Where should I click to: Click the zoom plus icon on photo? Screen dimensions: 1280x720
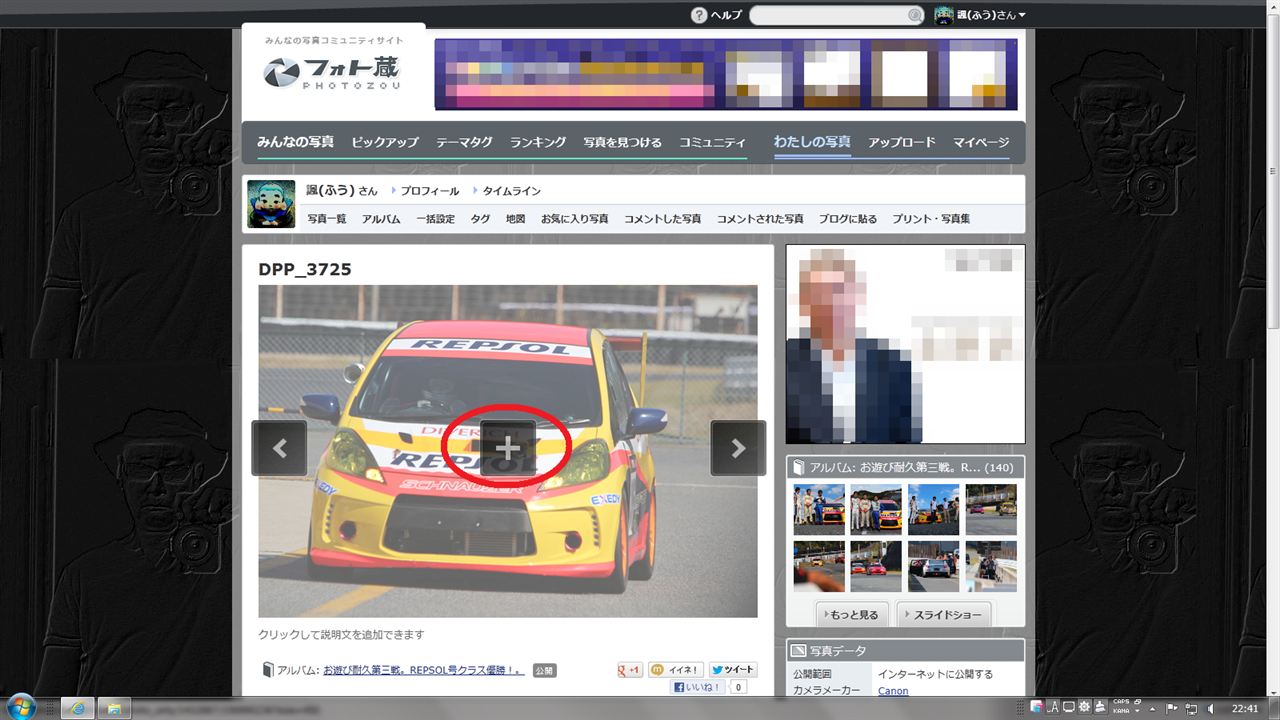pyautogui.click(x=508, y=448)
